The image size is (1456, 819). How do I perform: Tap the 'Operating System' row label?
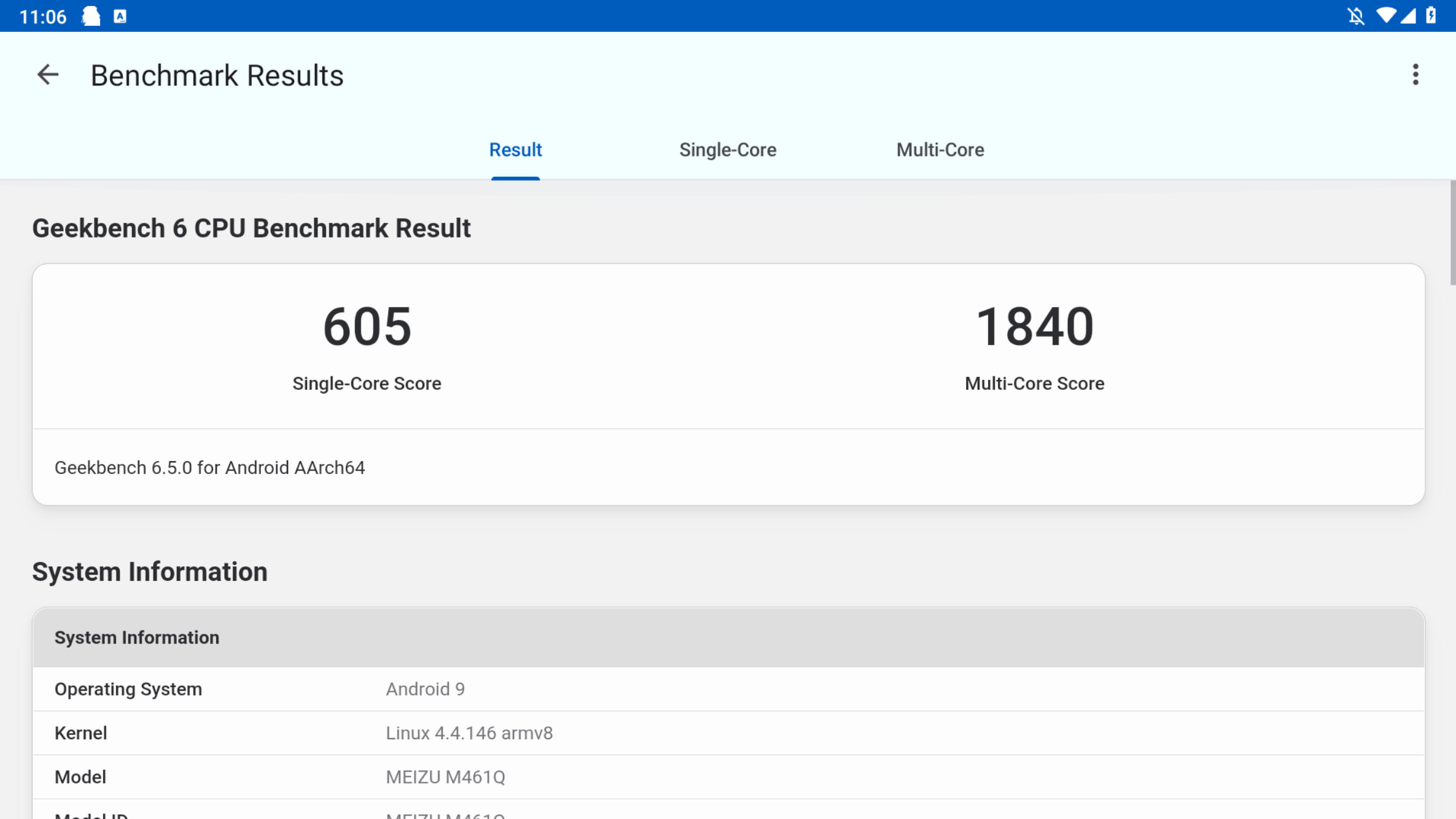point(128,689)
